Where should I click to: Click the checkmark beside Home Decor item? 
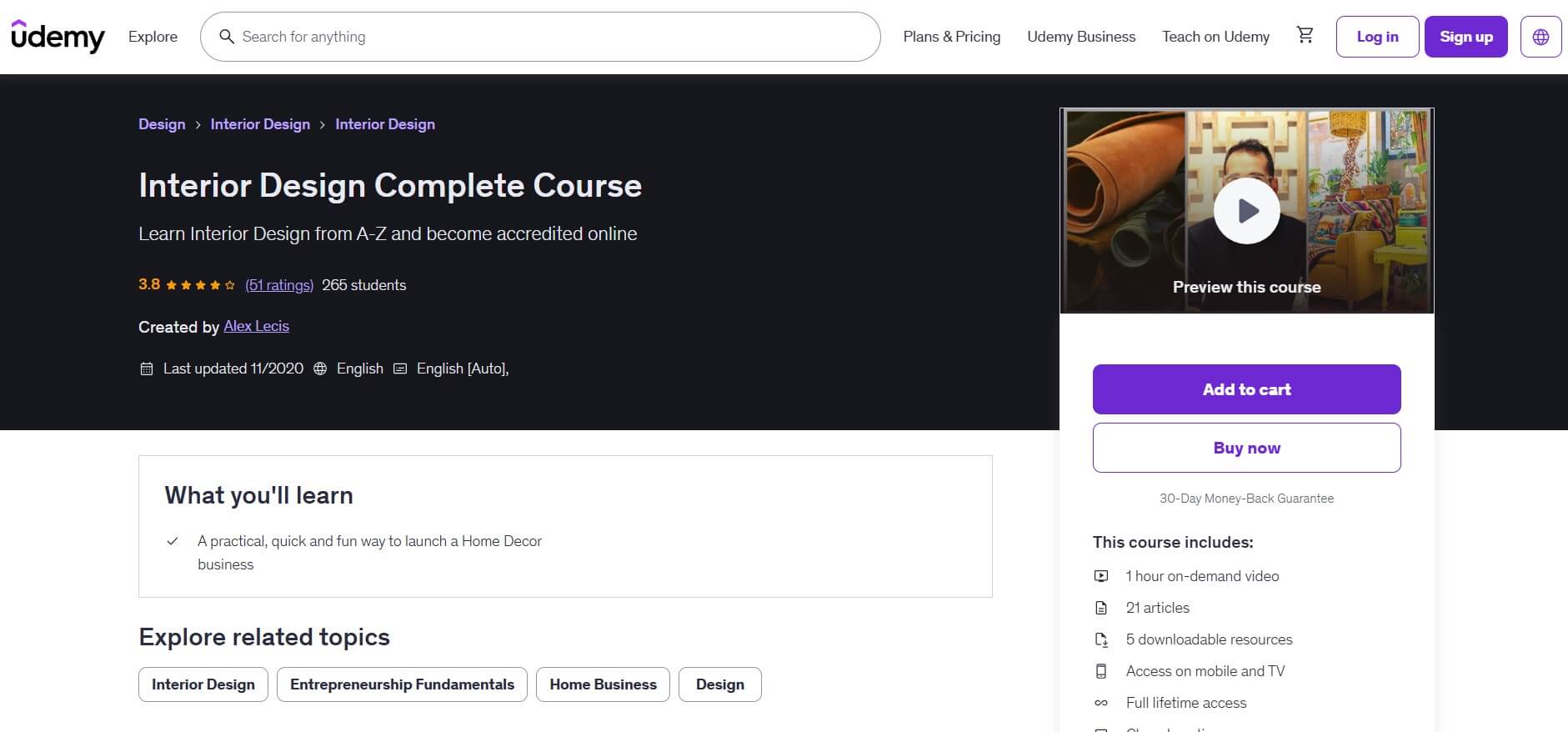click(x=173, y=541)
